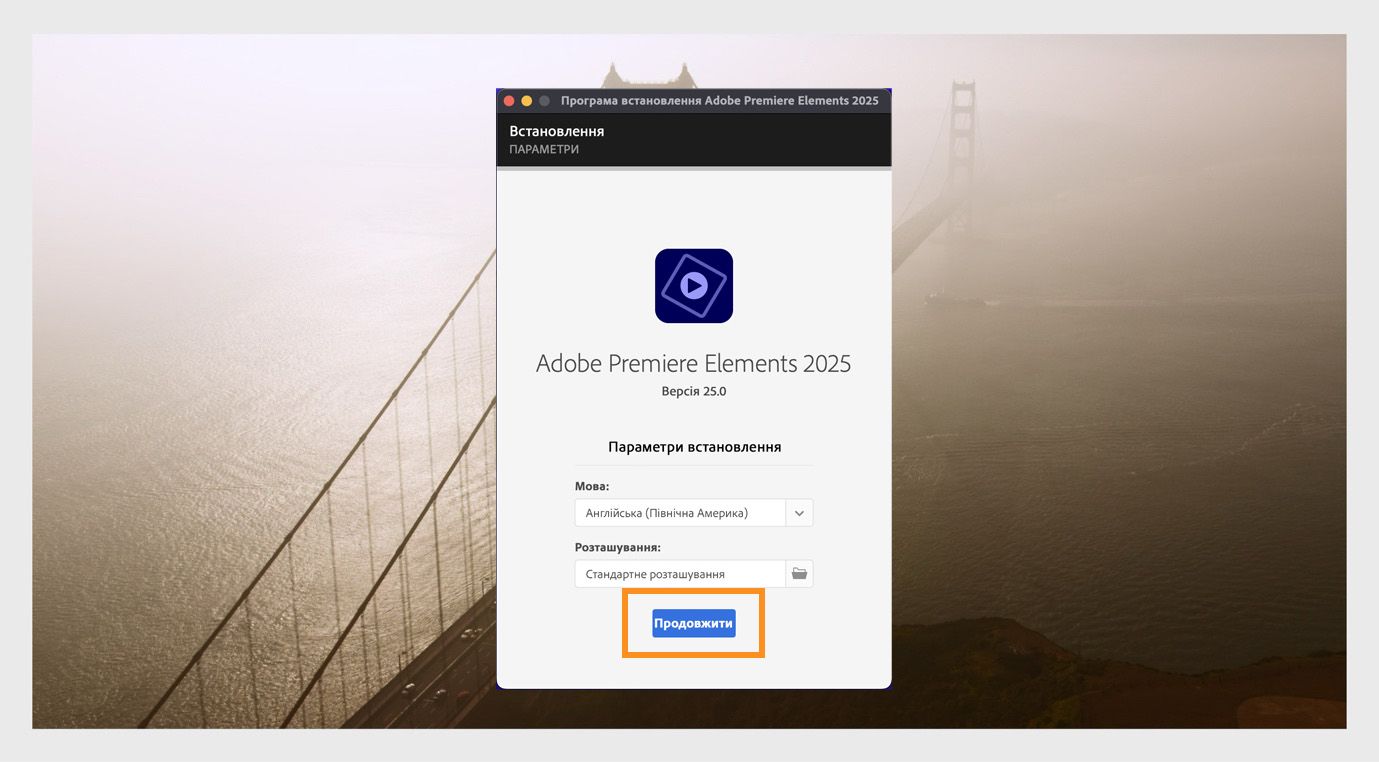Select the Стандартне розташування location field
Screen dimensions: 1379x762
(x=680, y=574)
